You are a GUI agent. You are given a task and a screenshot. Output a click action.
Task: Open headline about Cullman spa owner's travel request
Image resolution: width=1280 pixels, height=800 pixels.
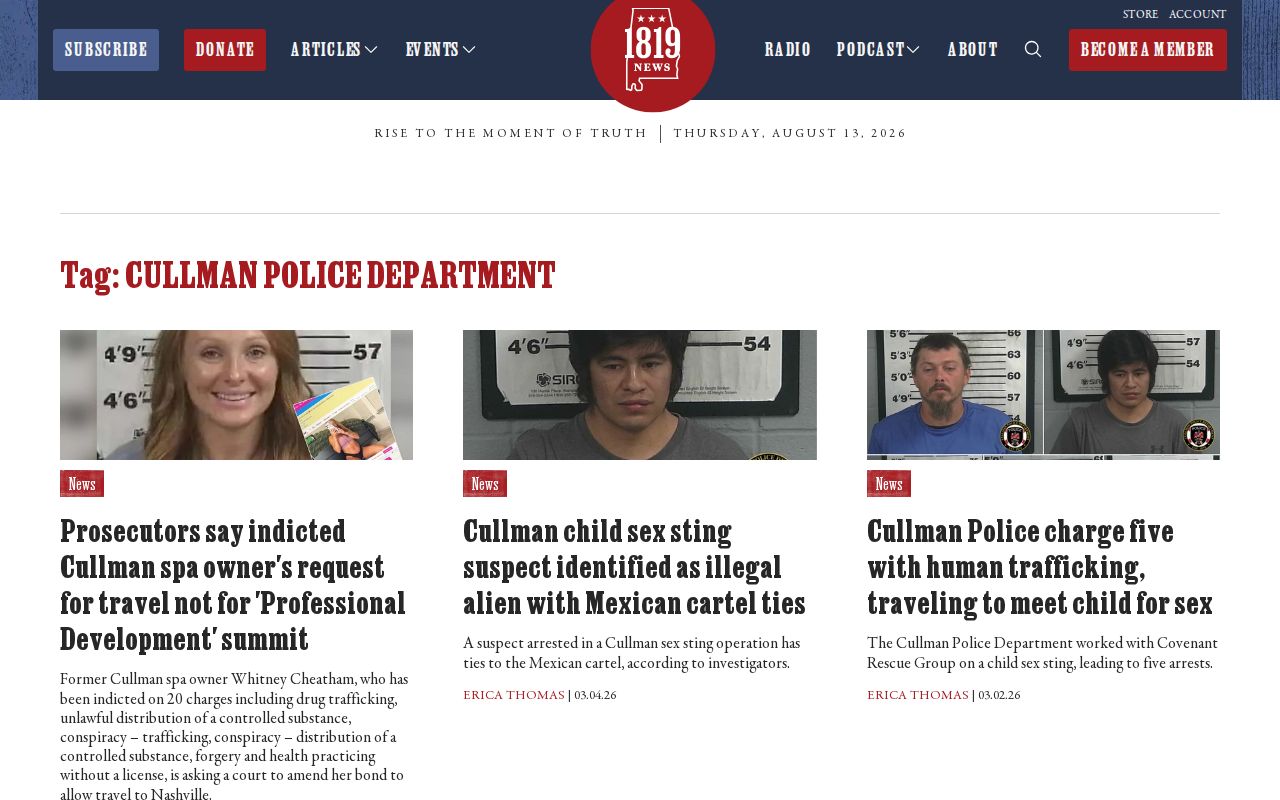pyautogui.click(x=233, y=585)
